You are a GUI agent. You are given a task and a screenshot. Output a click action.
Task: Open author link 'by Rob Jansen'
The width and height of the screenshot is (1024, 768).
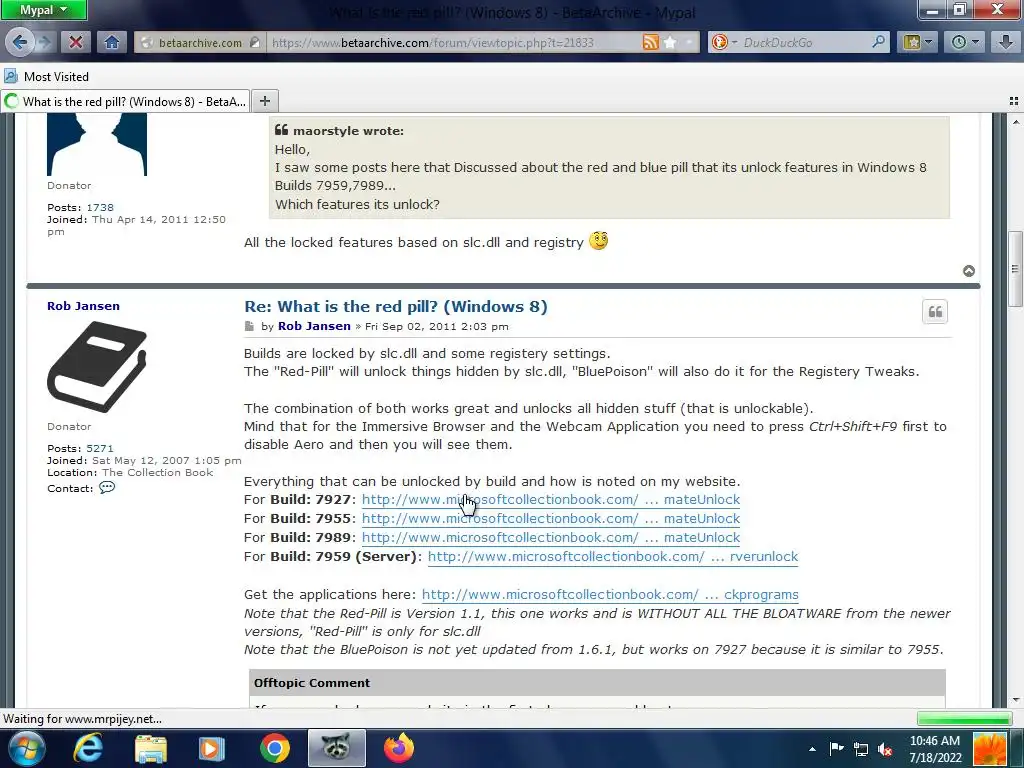coord(314,326)
